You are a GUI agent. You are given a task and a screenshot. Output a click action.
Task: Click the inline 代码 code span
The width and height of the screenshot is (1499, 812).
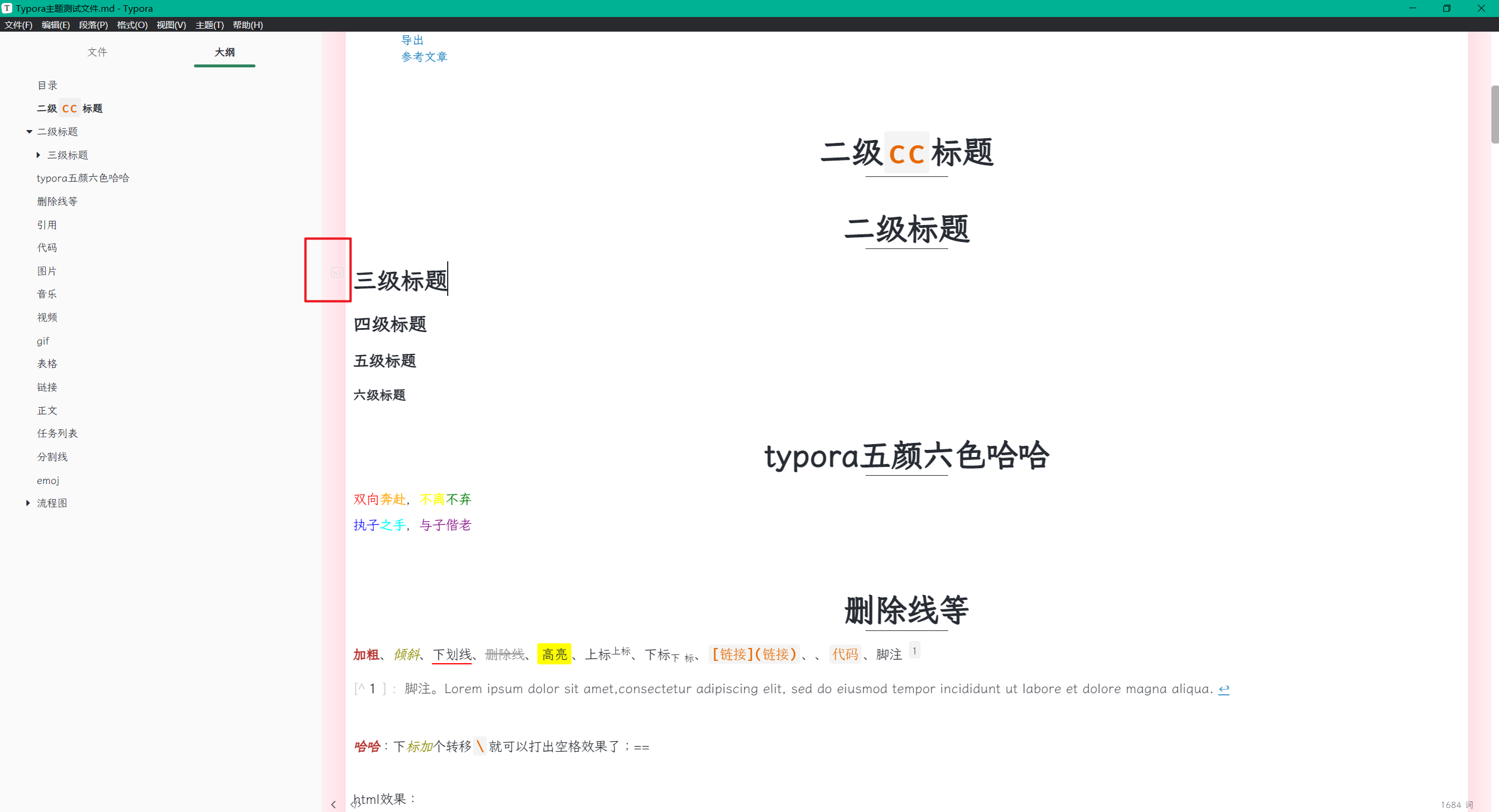845,654
